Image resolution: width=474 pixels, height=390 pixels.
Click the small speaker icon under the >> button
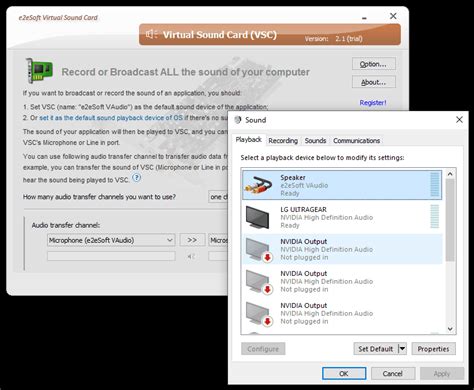191,256
